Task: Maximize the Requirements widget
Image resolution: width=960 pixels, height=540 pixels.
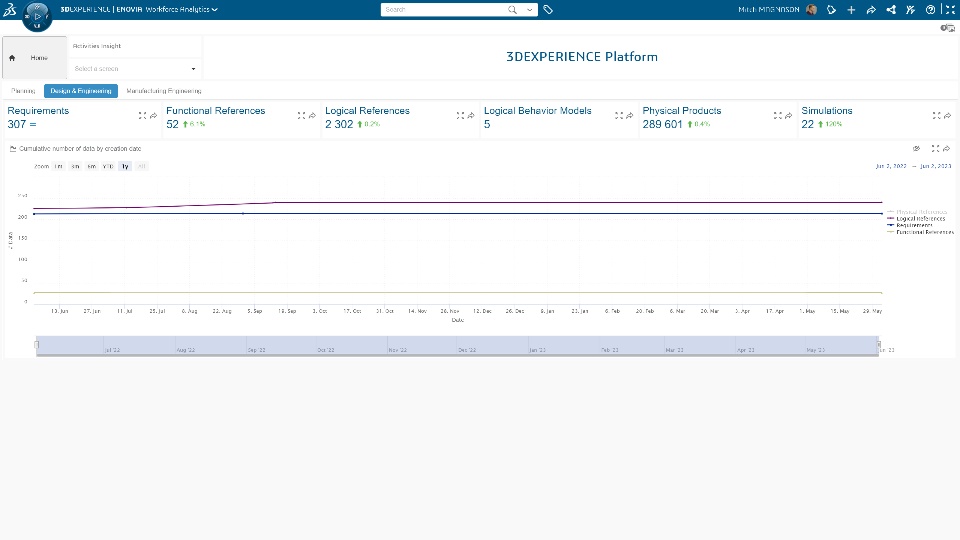Action: pyautogui.click(x=143, y=115)
